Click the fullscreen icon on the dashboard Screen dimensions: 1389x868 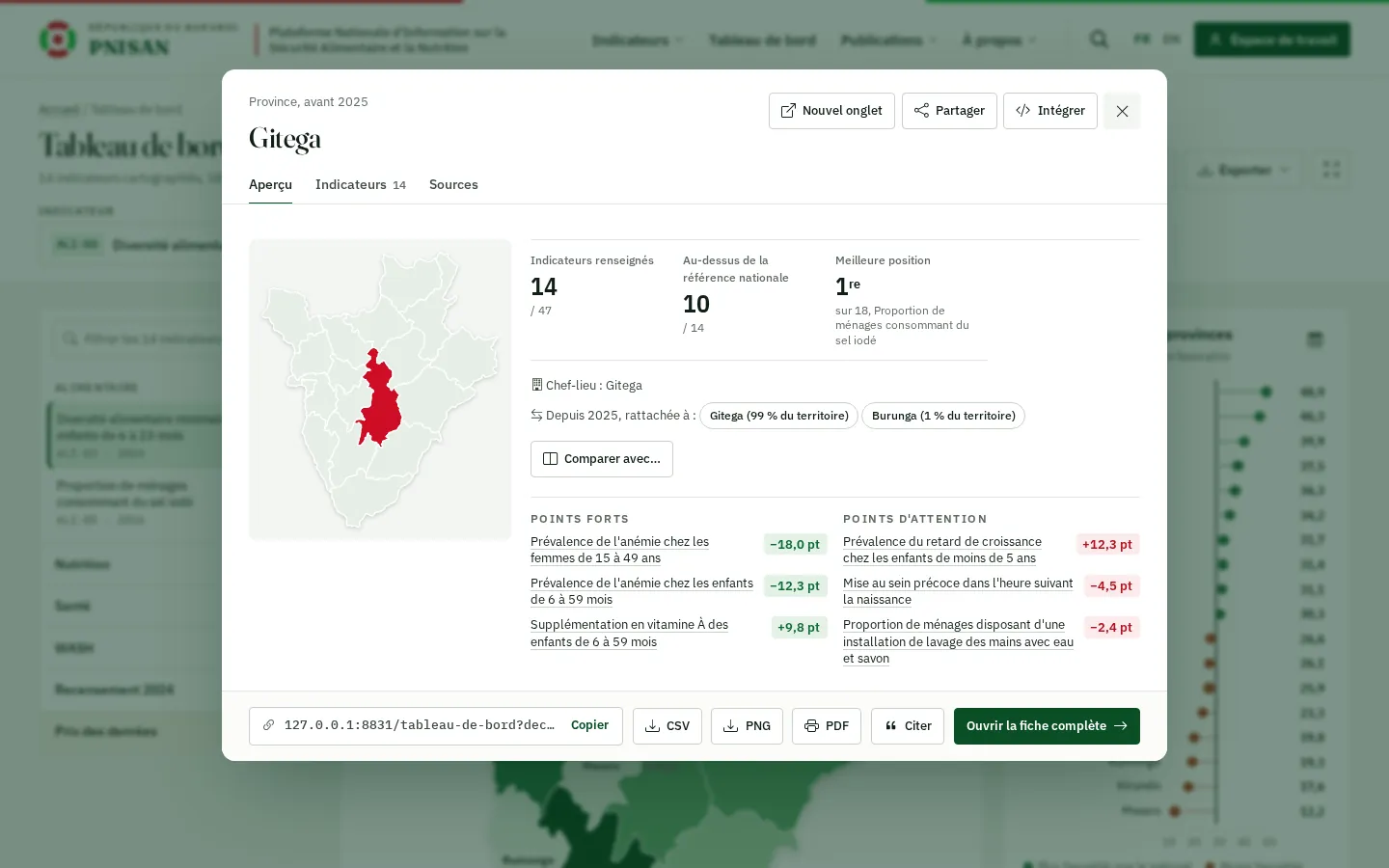1331,170
